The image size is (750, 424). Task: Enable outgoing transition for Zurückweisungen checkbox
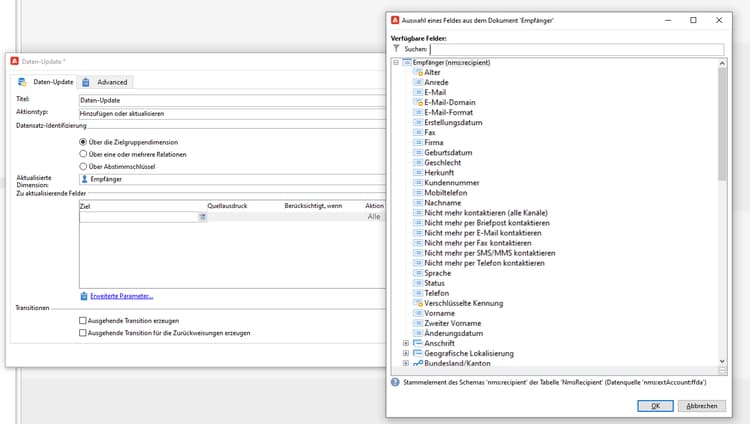point(83,333)
